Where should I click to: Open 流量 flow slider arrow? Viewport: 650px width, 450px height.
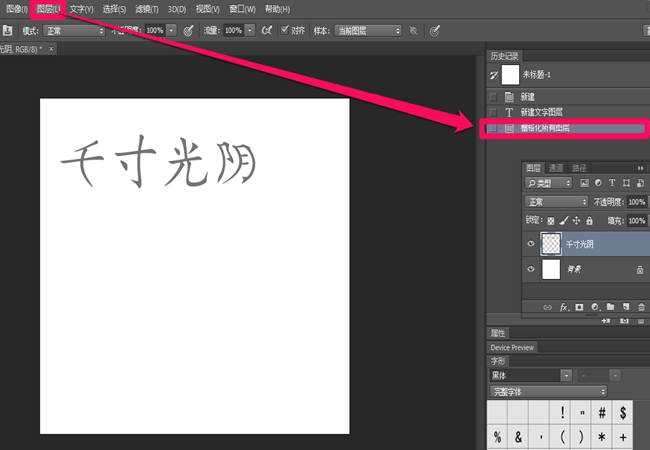click(x=250, y=30)
